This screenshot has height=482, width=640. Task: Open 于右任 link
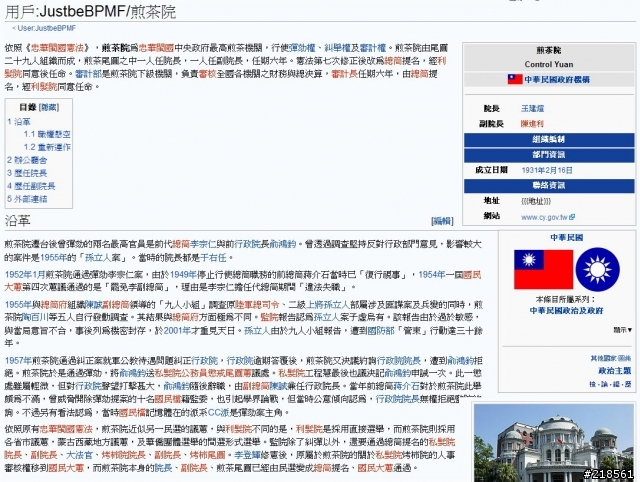pos(213,258)
